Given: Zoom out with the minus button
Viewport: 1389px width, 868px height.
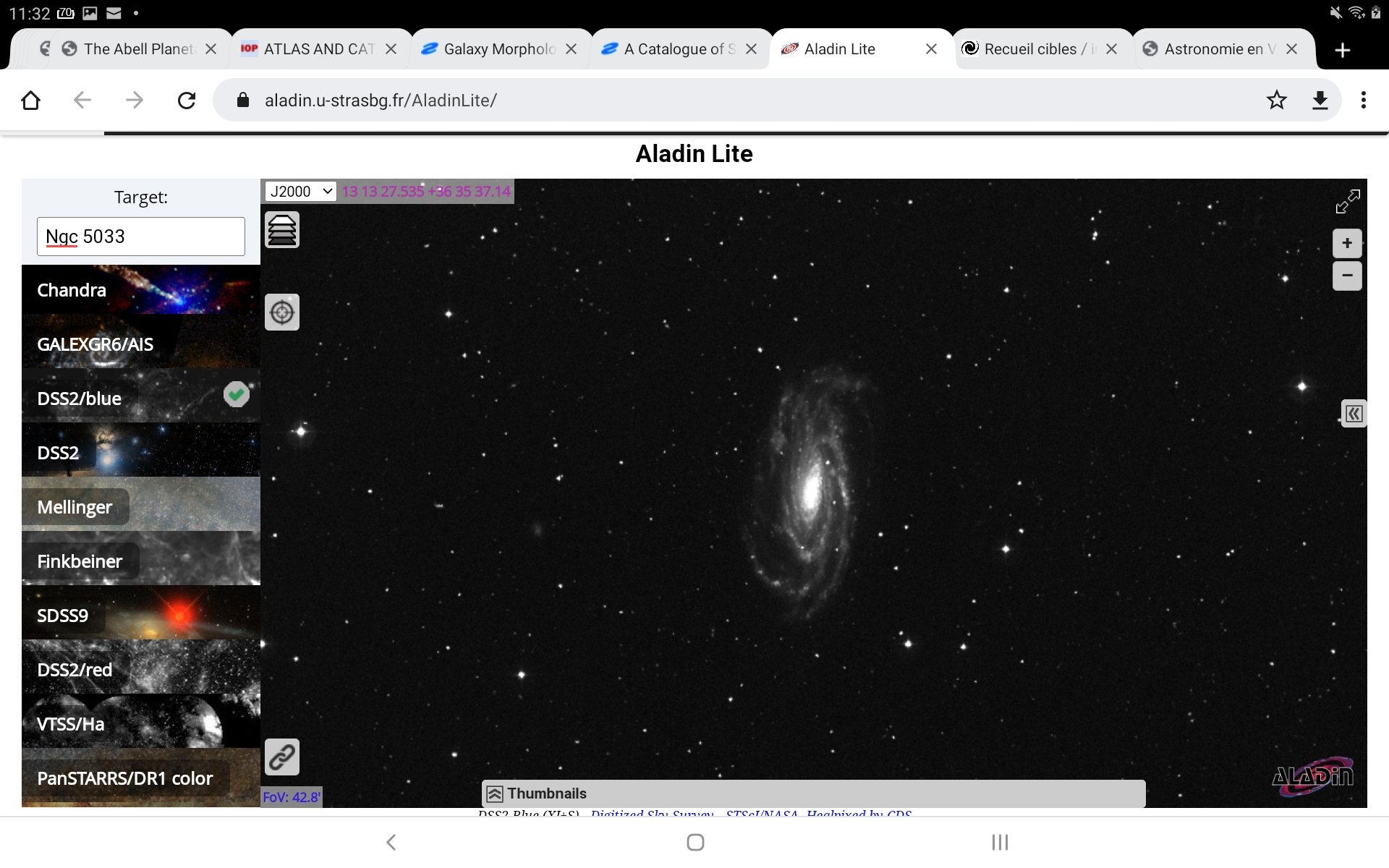Looking at the screenshot, I should (x=1347, y=276).
